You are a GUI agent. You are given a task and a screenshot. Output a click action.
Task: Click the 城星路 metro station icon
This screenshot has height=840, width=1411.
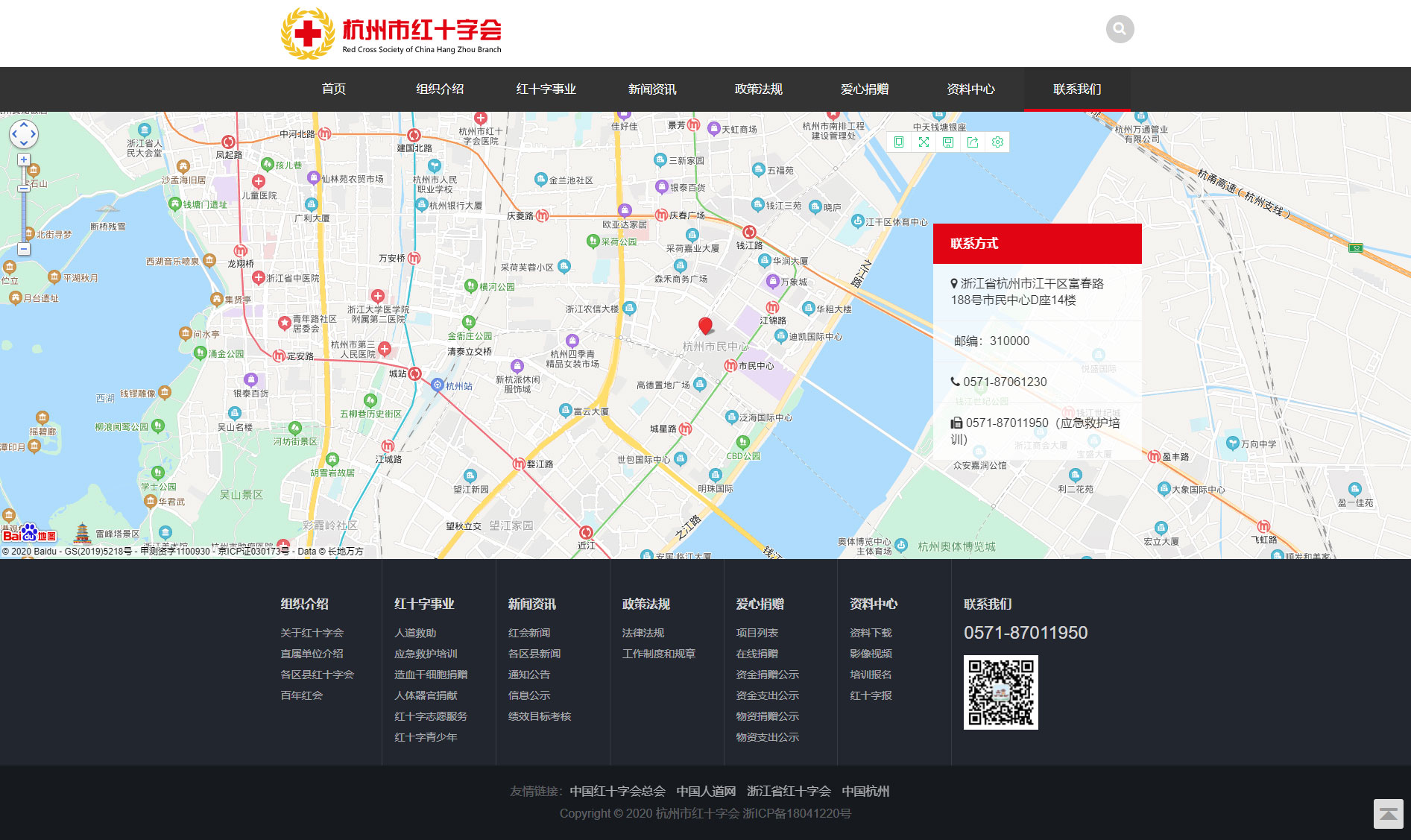click(685, 429)
